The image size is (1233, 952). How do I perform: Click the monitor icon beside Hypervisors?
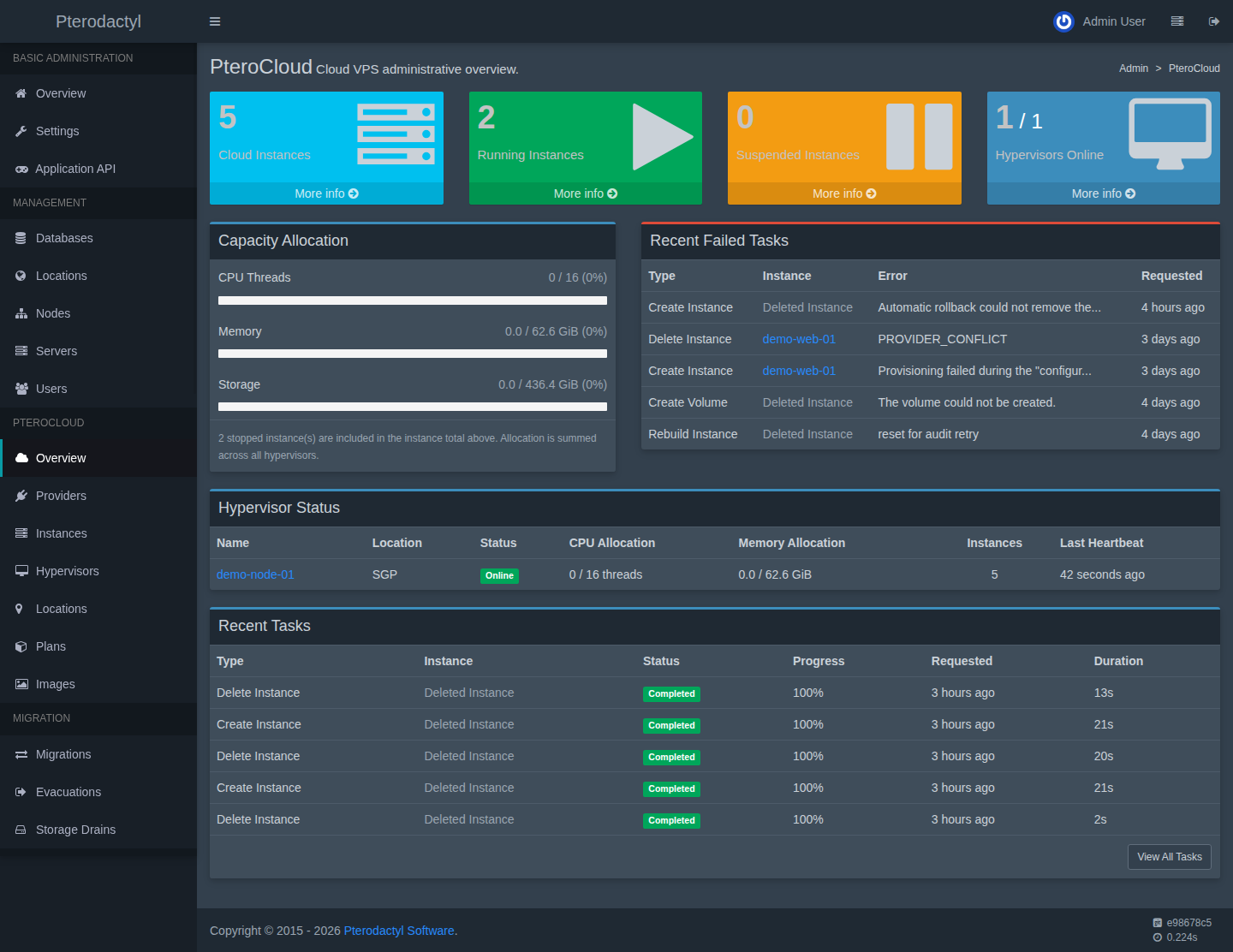[21, 571]
